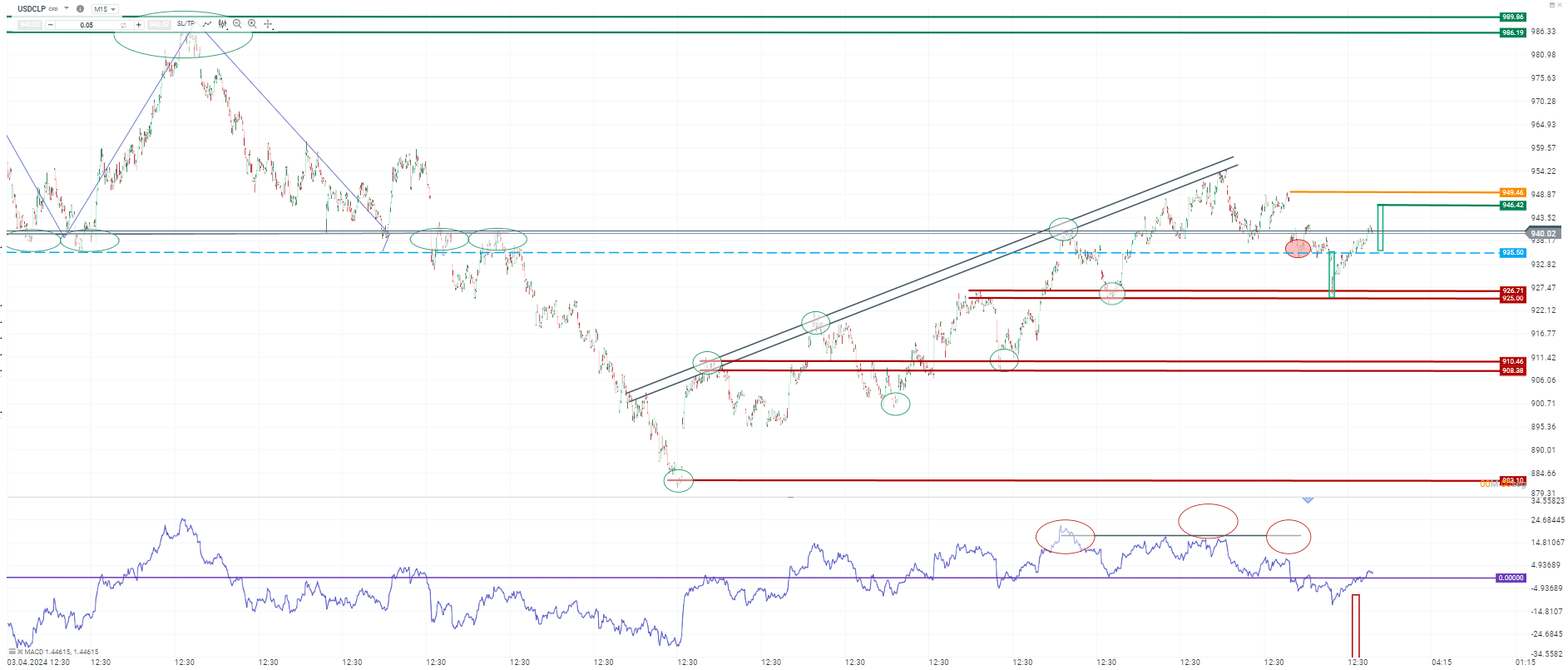Image resolution: width=1568 pixels, height=670 pixels.
Task: Click the 24.68445 MACD axis value
Action: 1547,520
